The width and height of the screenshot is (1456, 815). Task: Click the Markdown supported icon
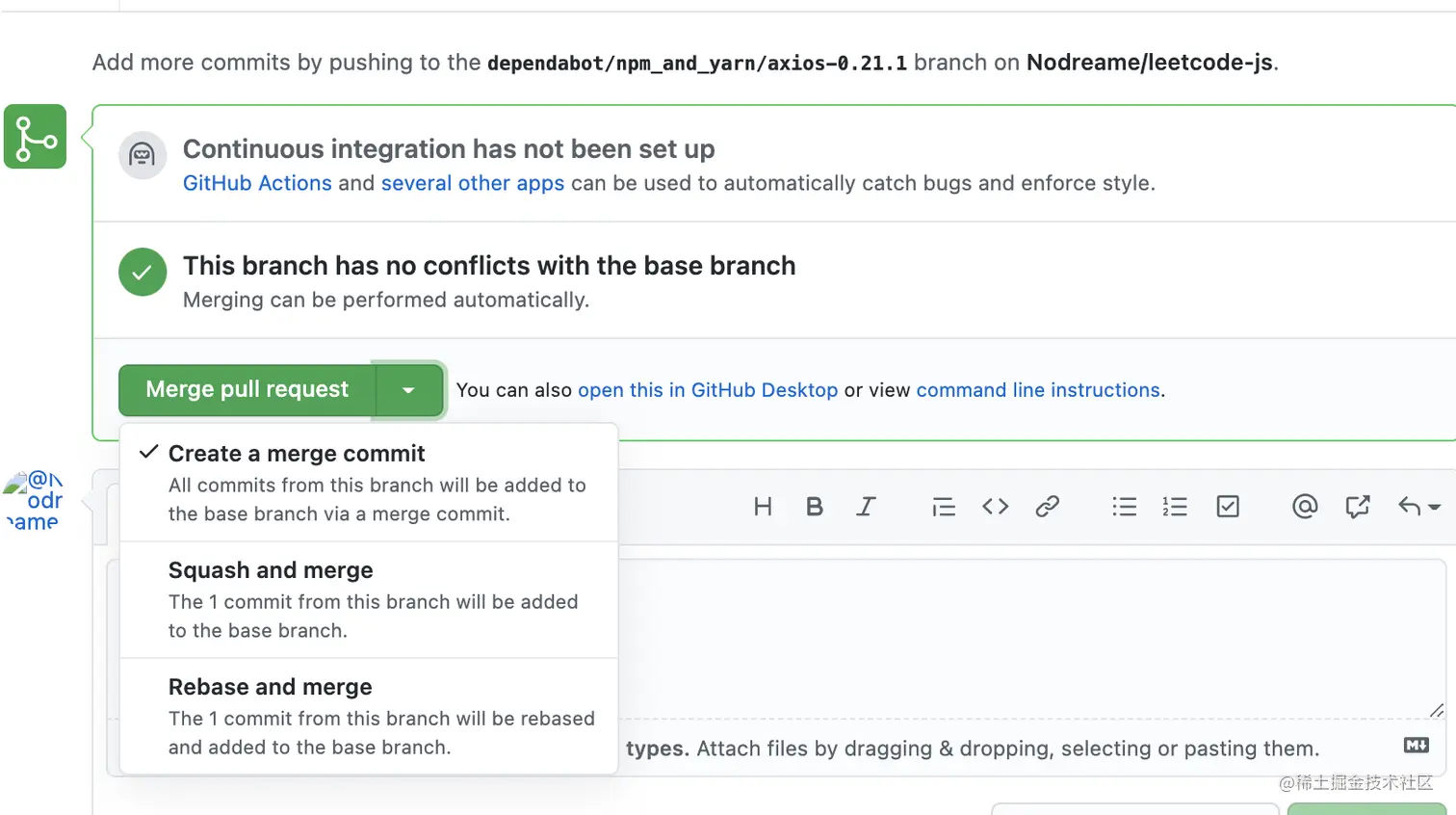1417,745
